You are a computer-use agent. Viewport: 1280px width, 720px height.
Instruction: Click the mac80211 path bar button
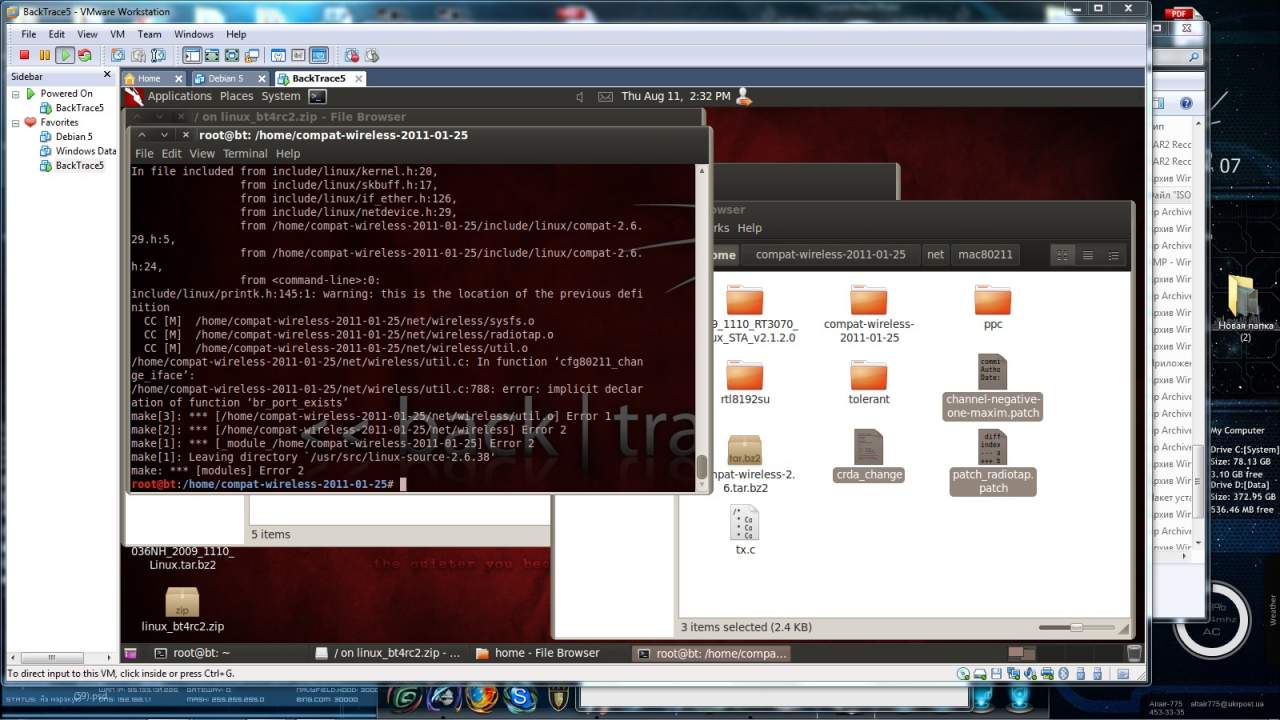click(985, 255)
